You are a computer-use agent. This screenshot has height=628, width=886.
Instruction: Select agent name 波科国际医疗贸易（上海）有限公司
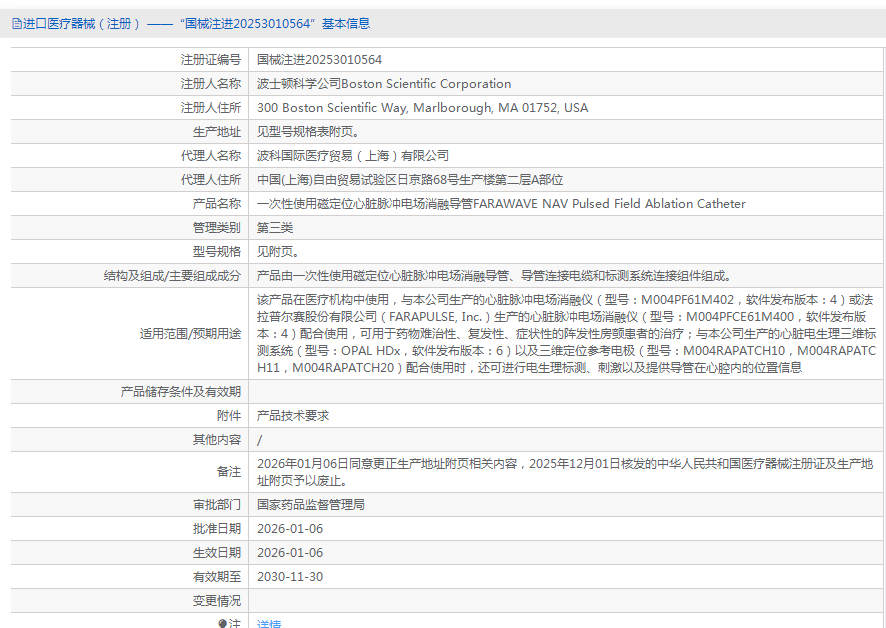pyautogui.click(x=353, y=156)
